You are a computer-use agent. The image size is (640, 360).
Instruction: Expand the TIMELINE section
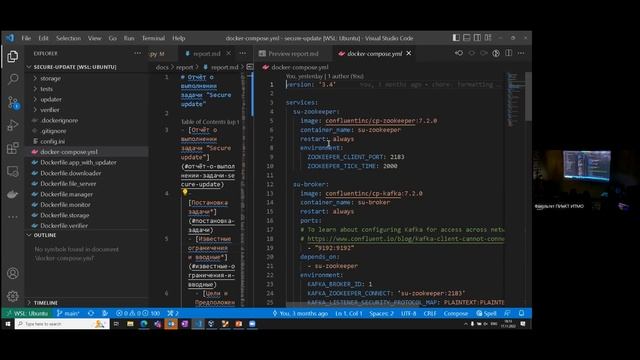[x=45, y=303]
